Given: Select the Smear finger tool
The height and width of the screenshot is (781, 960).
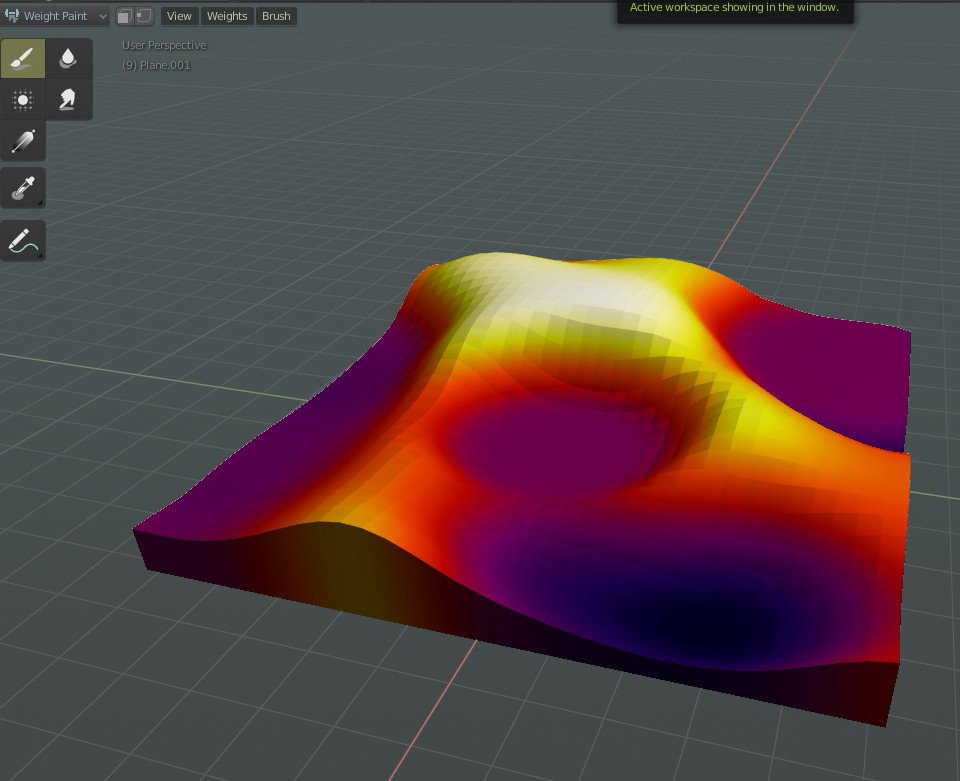Looking at the screenshot, I should pos(68,100).
